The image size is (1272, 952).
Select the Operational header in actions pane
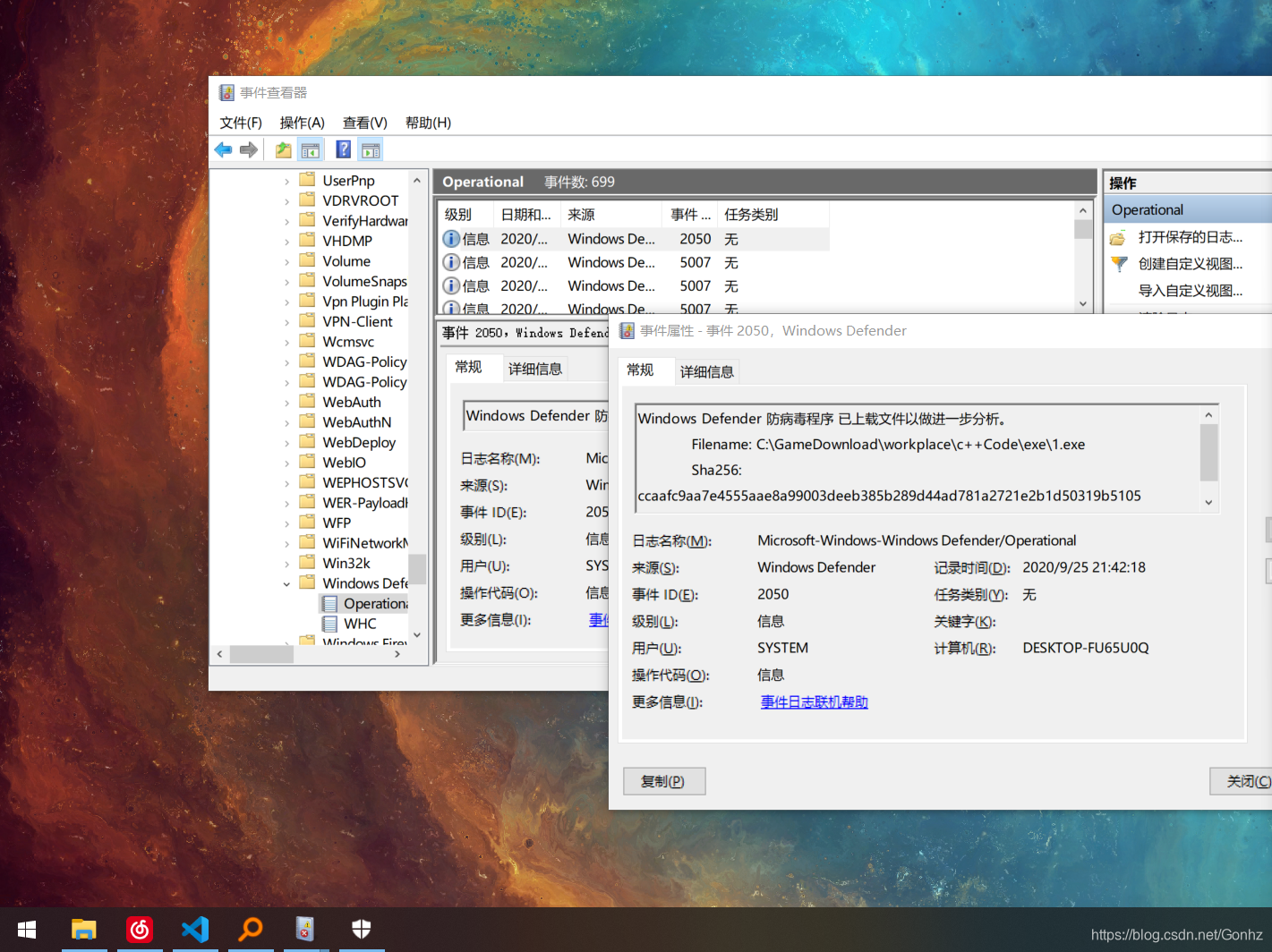pos(1189,209)
